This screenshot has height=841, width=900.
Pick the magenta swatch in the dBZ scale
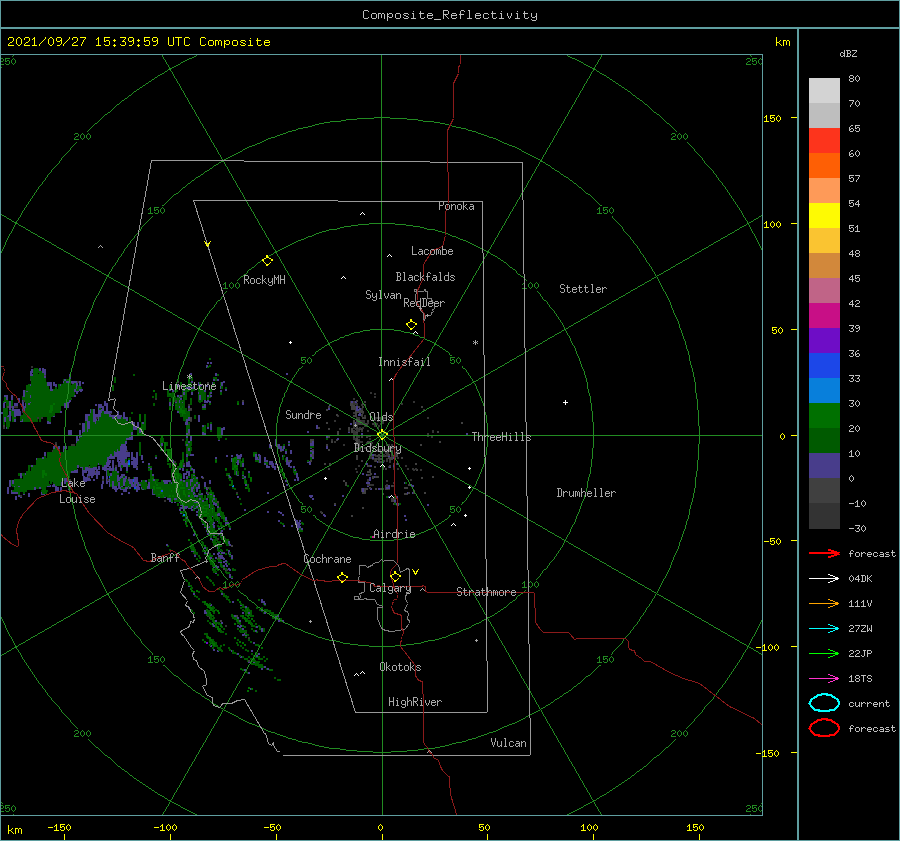[x=824, y=315]
